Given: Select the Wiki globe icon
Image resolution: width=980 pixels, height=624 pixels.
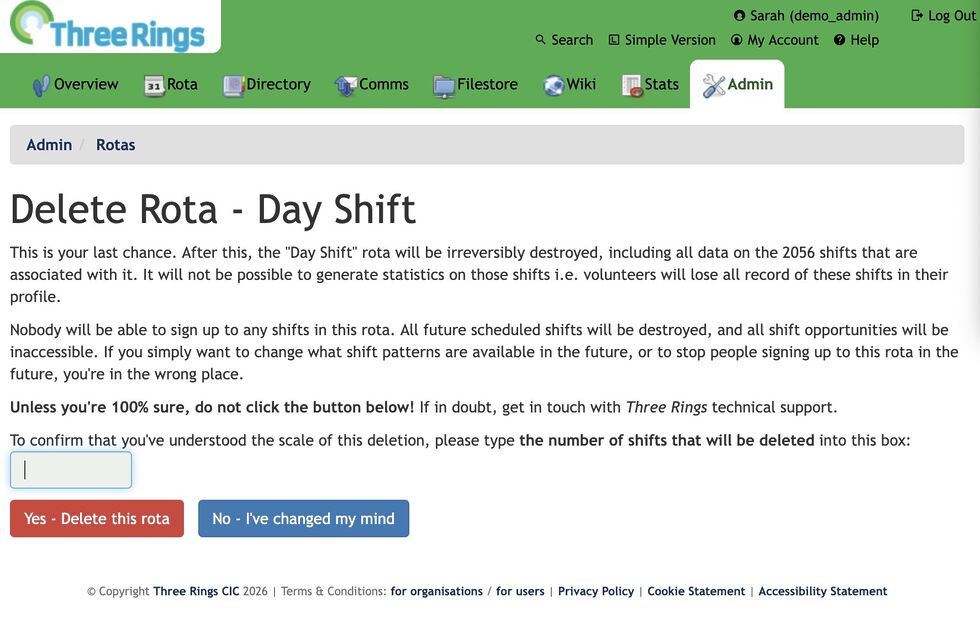Looking at the screenshot, I should (x=554, y=85).
